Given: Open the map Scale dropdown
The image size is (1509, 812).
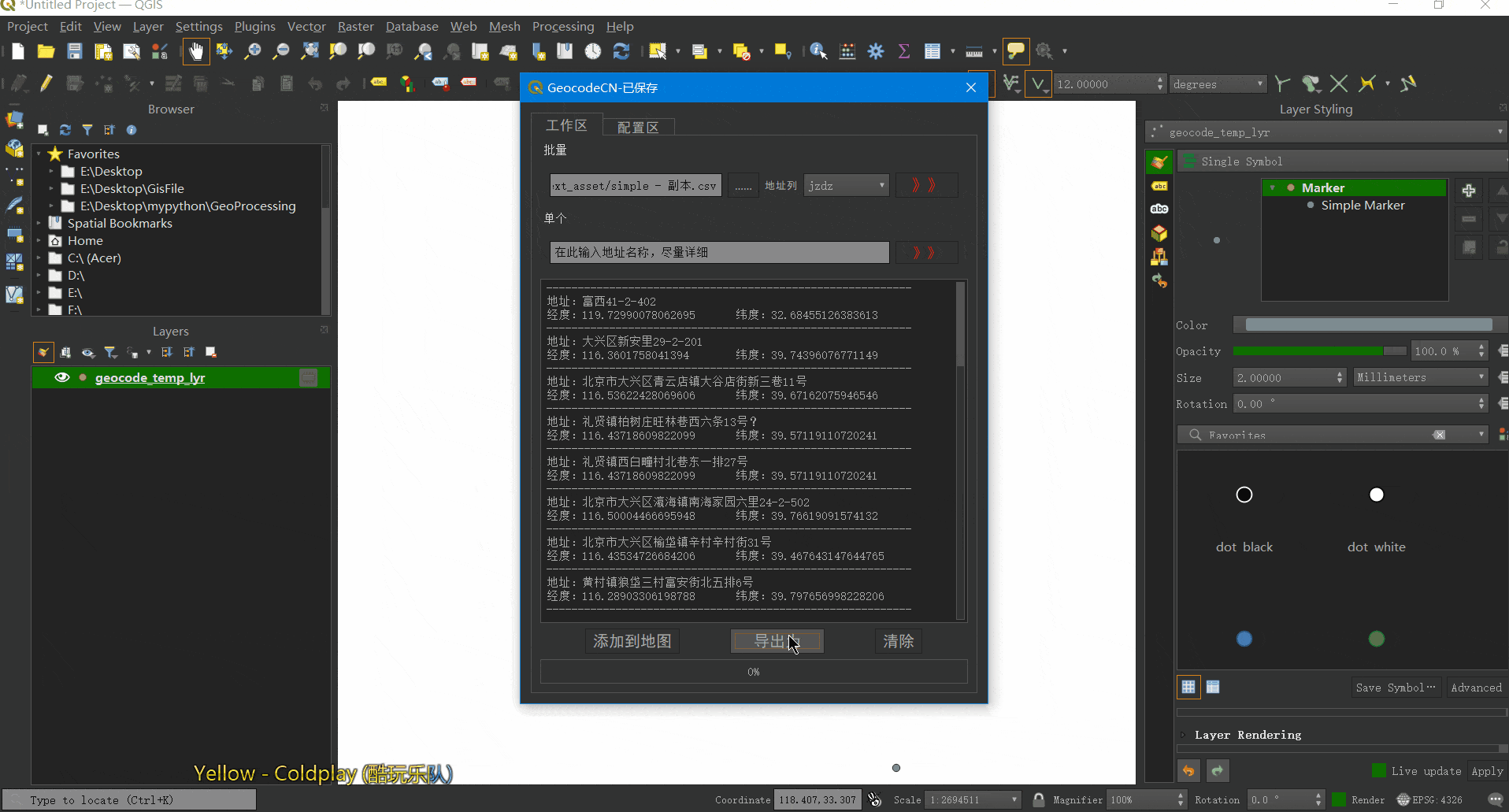Looking at the screenshot, I should click(973, 799).
